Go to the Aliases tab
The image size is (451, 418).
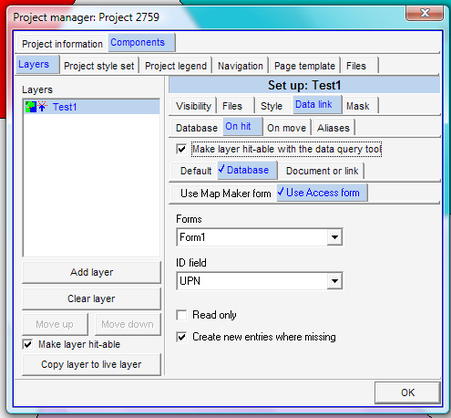click(x=333, y=128)
